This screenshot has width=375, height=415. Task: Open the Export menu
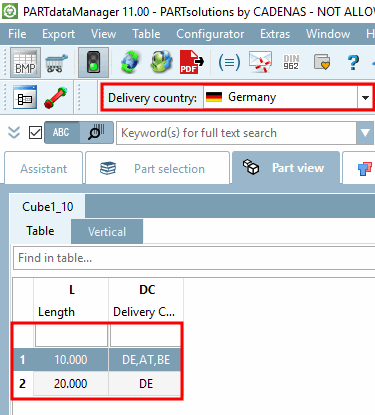click(x=58, y=34)
